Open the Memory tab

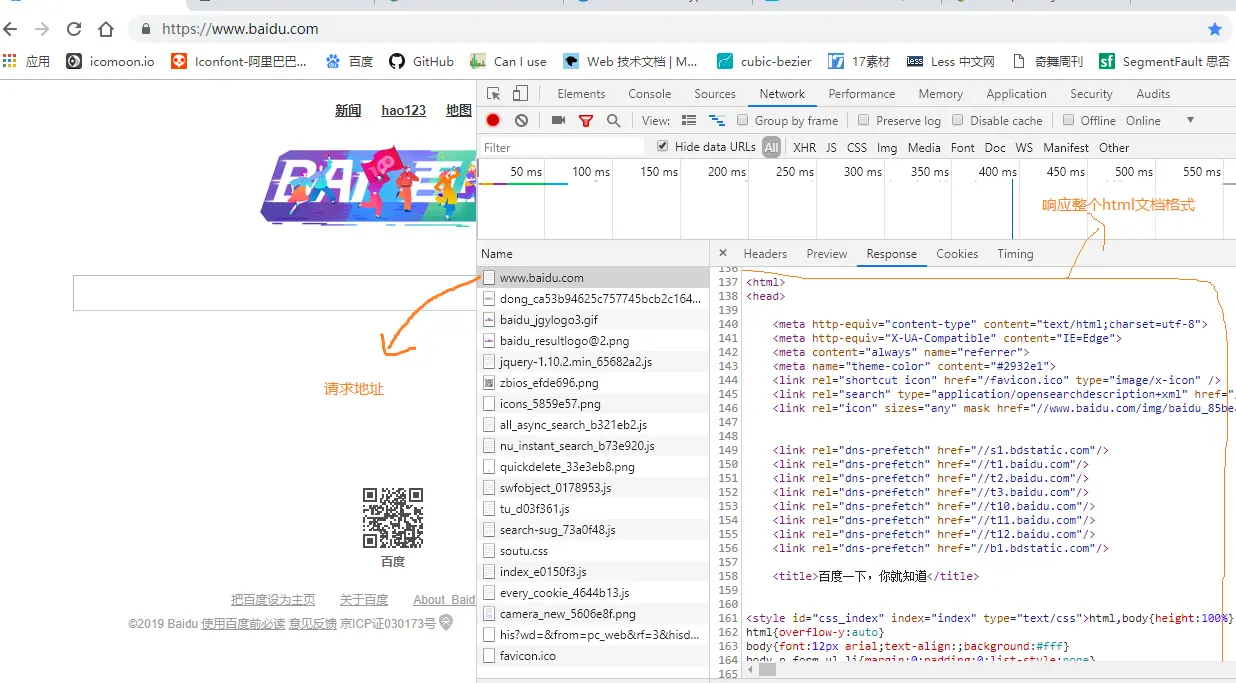tap(941, 94)
